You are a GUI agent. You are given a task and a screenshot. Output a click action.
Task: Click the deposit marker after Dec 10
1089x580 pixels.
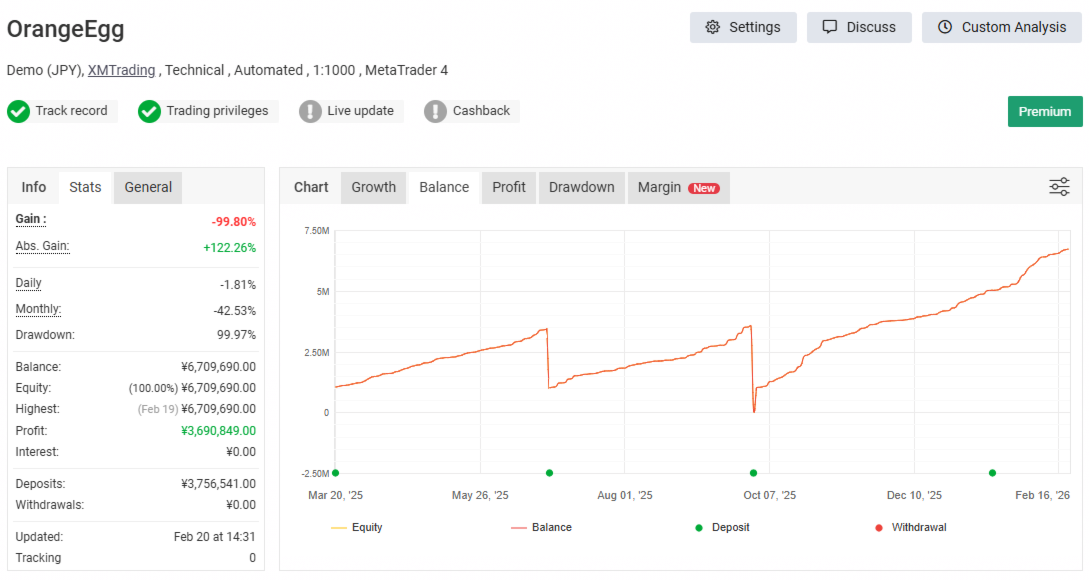pyautogui.click(x=992, y=473)
